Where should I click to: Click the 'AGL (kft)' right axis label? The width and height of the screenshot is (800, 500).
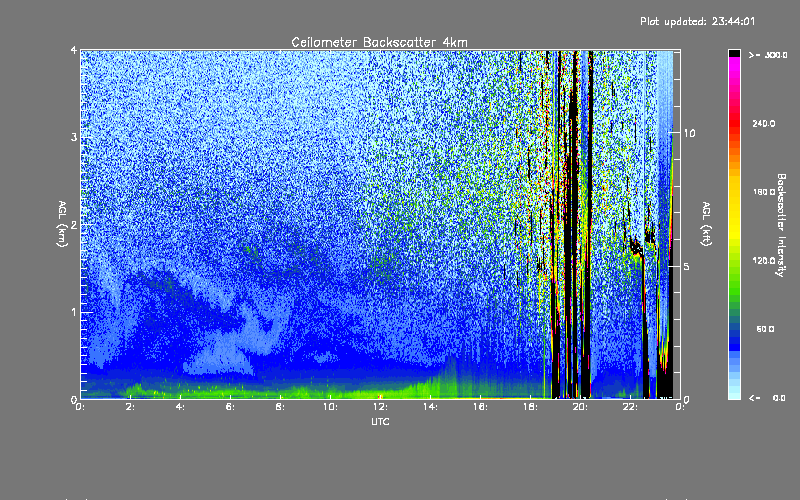point(706,224)
